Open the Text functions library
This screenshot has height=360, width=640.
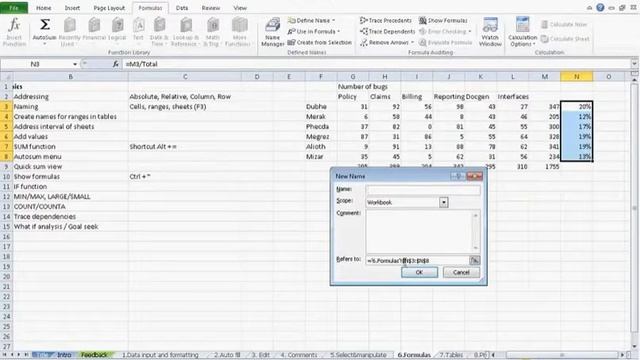[x=138, y=32]
